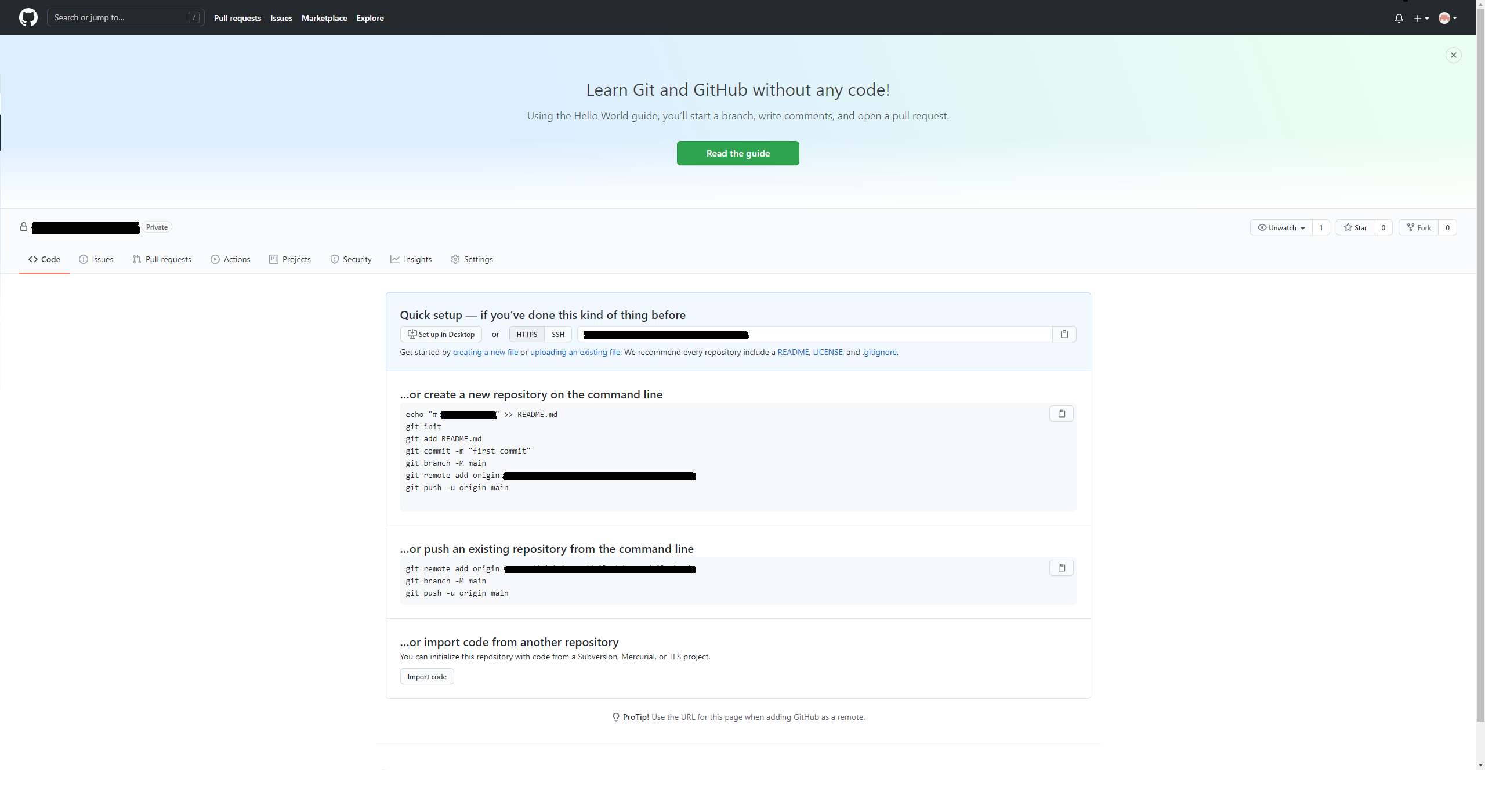Copy the new repository command block
This screenshot has height=812, width=1485.
1061,414
